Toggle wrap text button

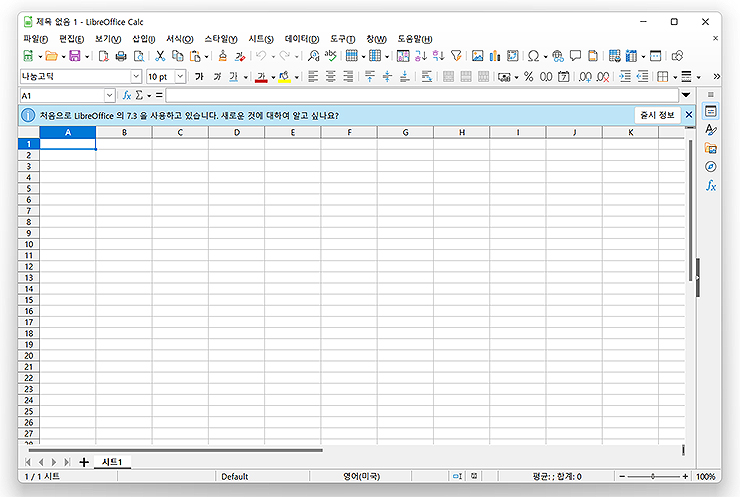[x=427, y=76]
